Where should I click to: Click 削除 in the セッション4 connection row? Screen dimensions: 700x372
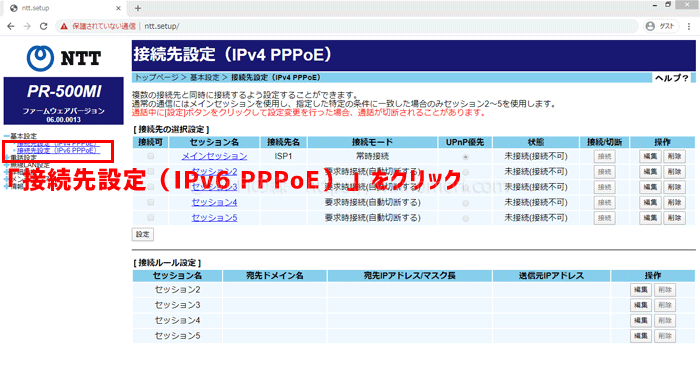point(674,203)
